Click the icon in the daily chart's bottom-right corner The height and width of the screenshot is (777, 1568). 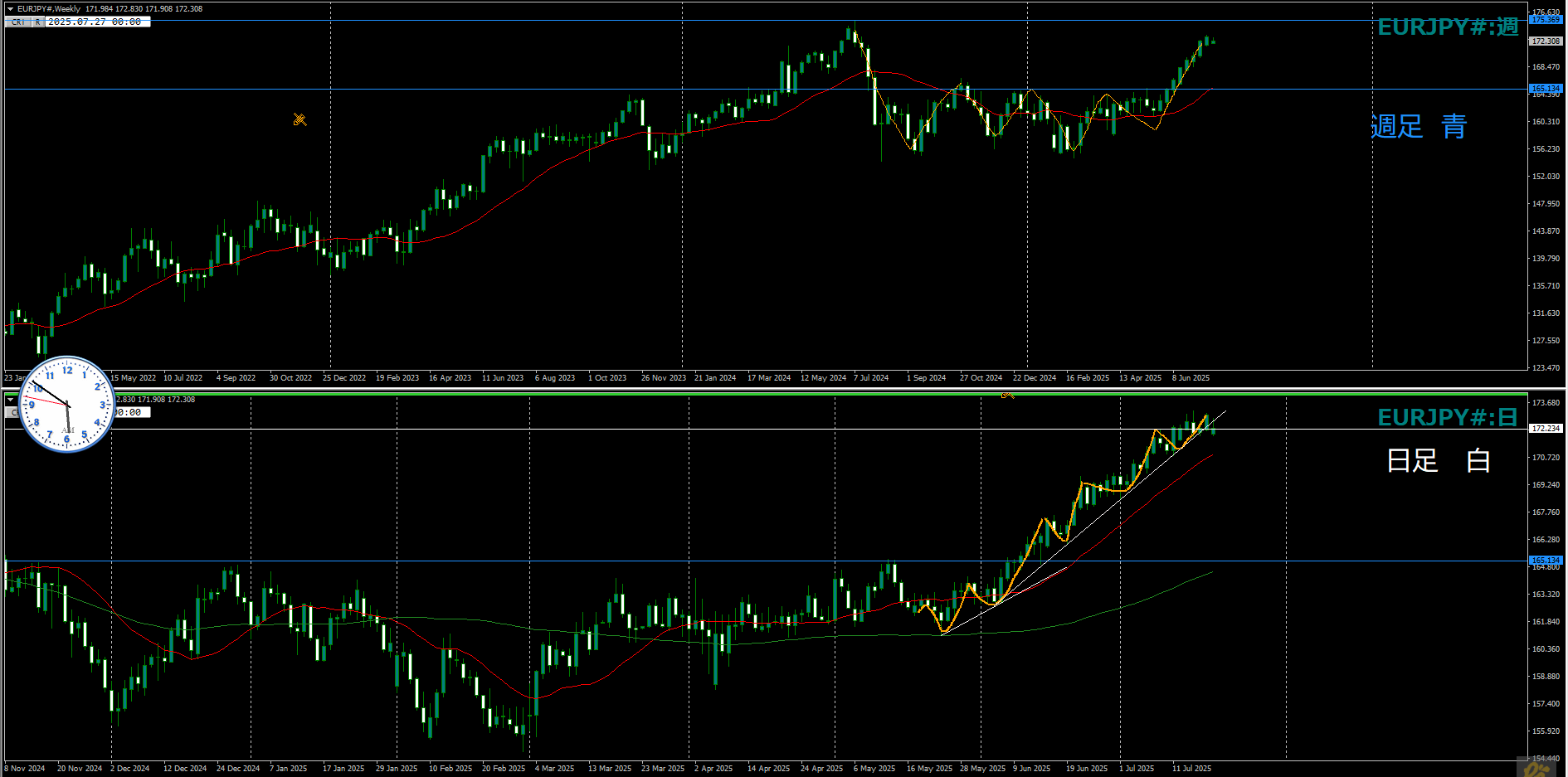point(1537,768)
